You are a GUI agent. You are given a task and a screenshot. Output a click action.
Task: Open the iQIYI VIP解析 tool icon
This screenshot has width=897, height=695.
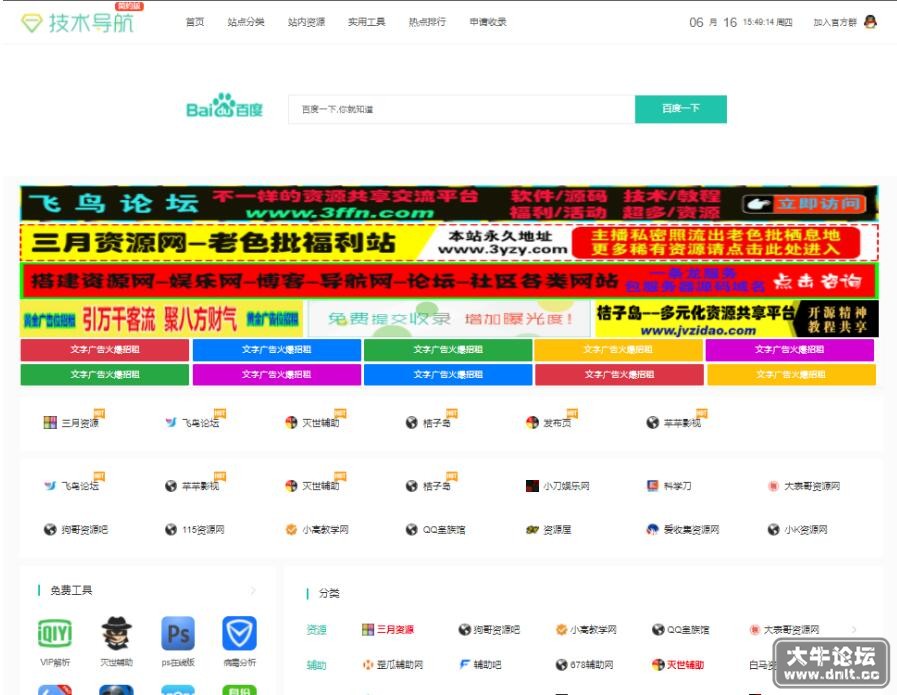click(x=55, y=634)
